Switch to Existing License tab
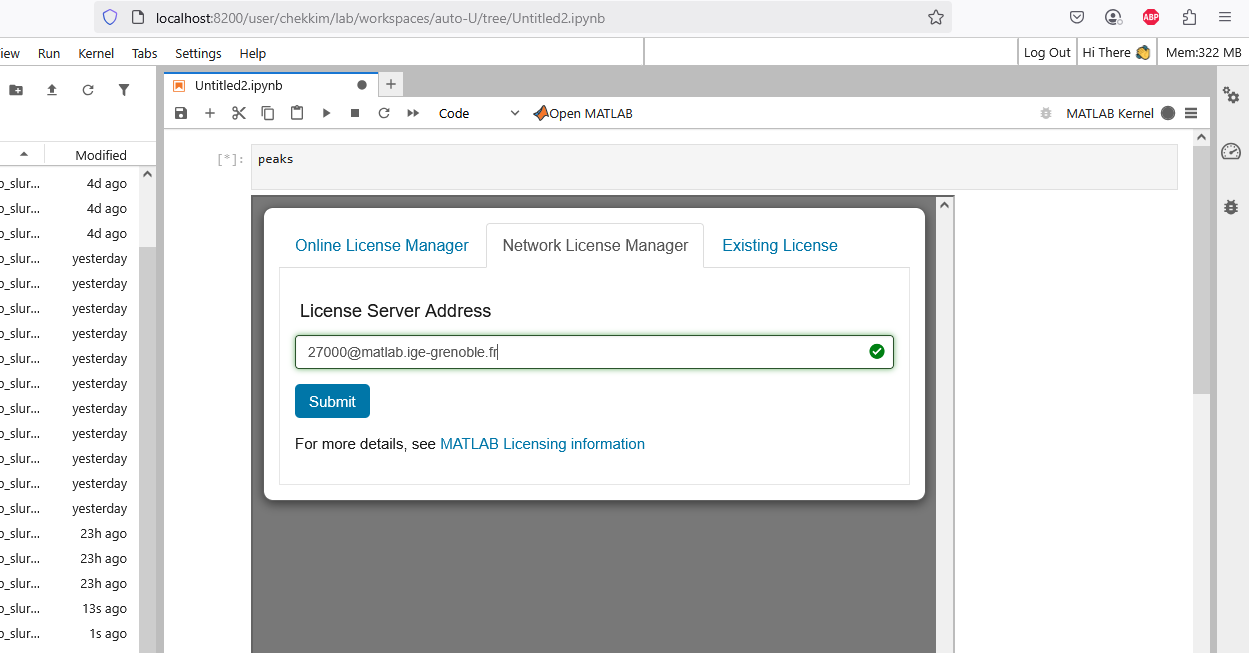Image resolution: width=1249 pixels, height=653 pixels. pyautogui.click(x=780, y=245)
